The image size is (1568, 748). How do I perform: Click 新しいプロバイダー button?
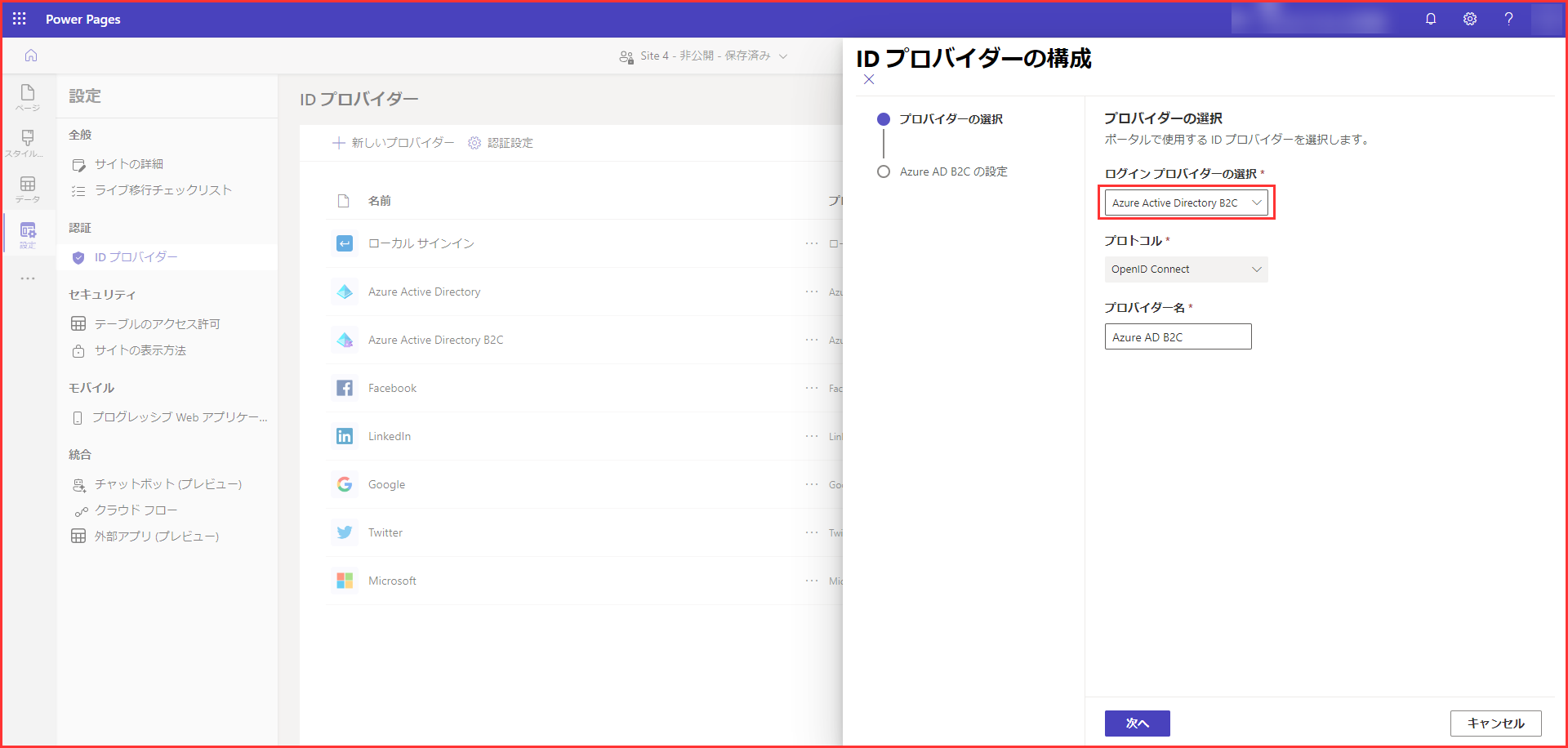[393, 143]
